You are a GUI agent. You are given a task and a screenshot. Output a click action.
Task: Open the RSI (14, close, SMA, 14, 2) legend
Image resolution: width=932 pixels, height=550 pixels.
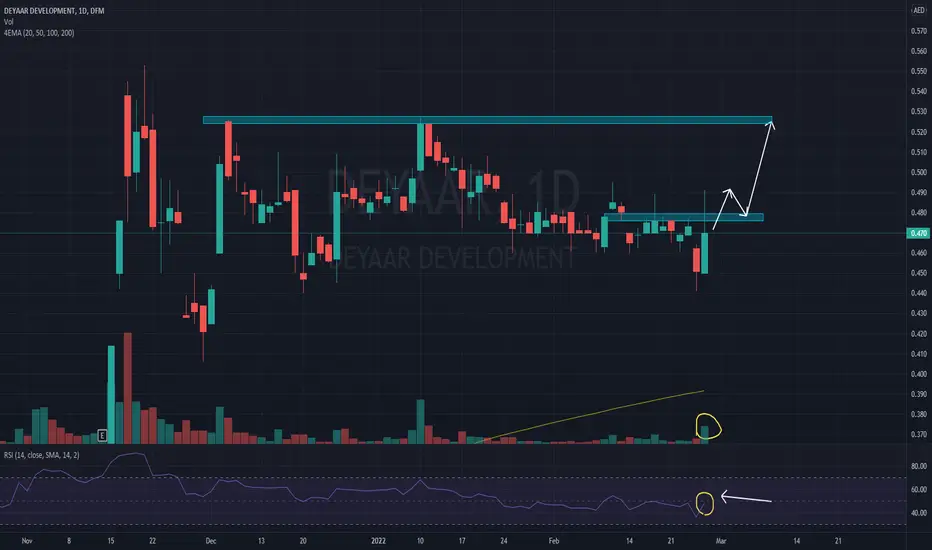click(x=42, y=455)
